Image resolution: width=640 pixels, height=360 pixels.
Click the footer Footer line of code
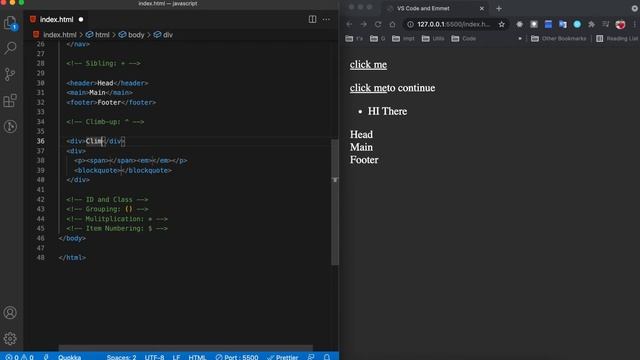pos(111,102)
